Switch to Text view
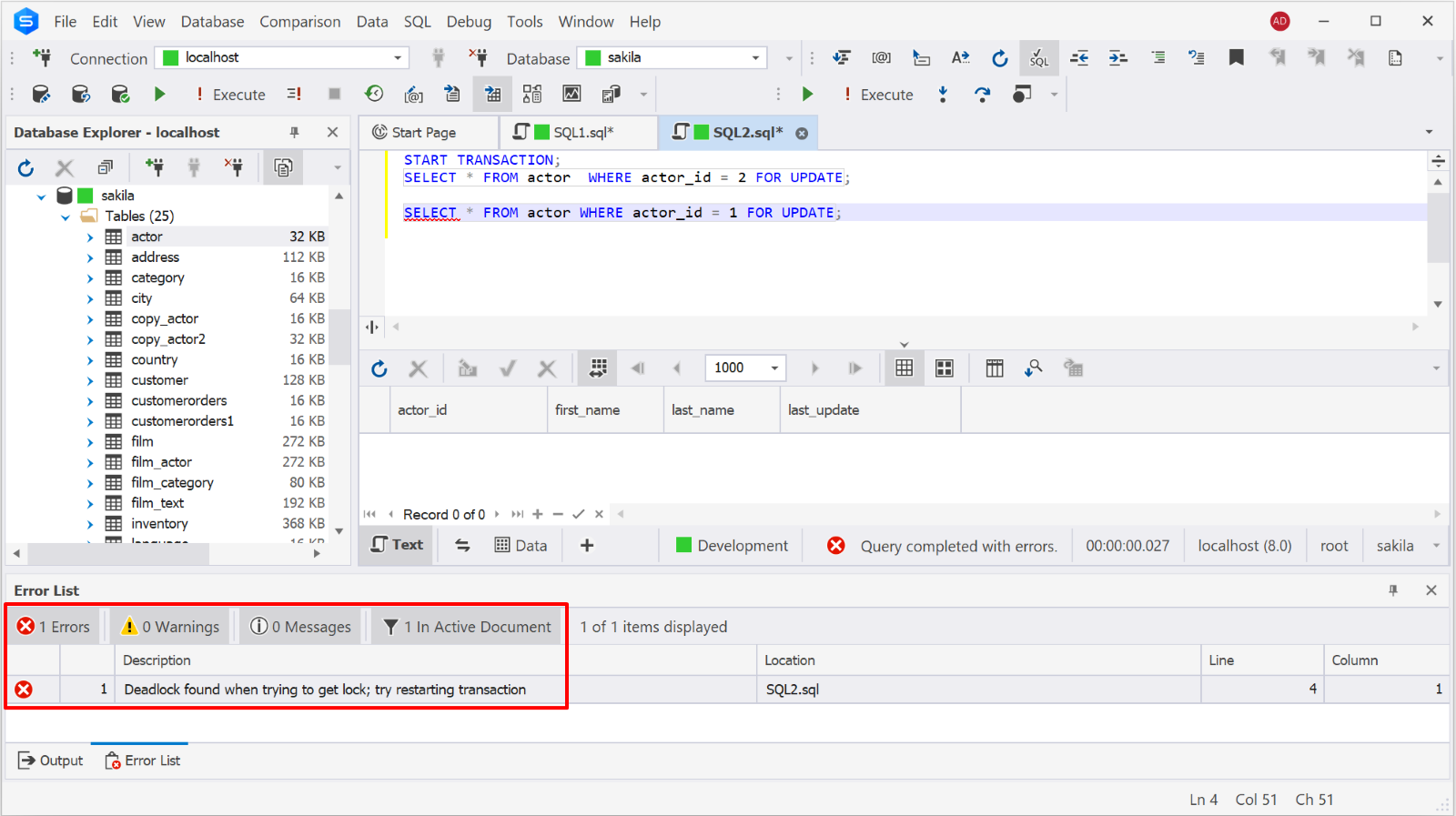This screenshot has height=816, width=1456. pos(397,545)
